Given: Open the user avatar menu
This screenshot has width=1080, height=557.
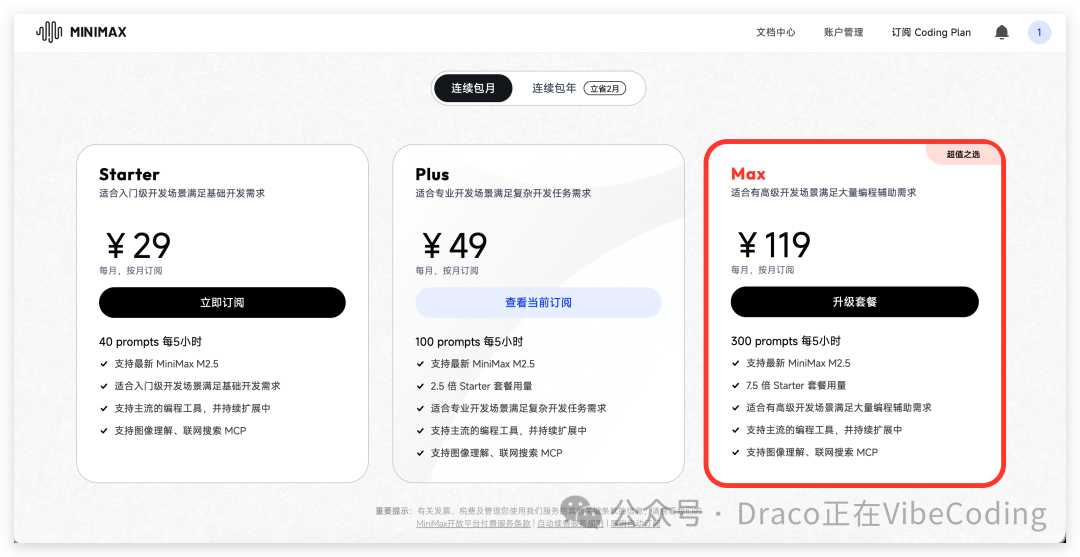Looking at the screenshot, I should (x=1039, y=32).
